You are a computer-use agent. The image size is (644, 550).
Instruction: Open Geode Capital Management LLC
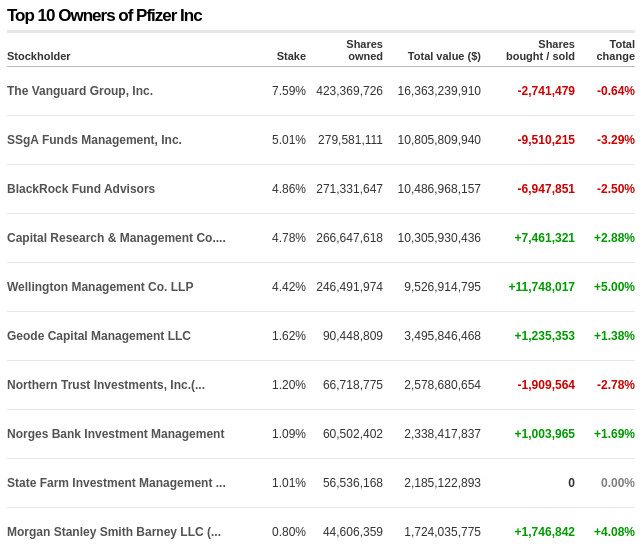pyautogui.click(x=99, y=336)
